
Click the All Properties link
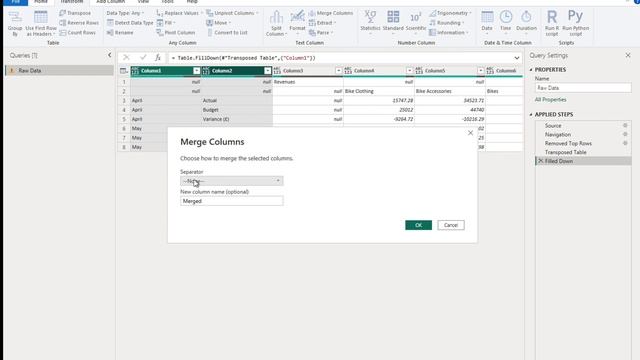coord(550,100)
